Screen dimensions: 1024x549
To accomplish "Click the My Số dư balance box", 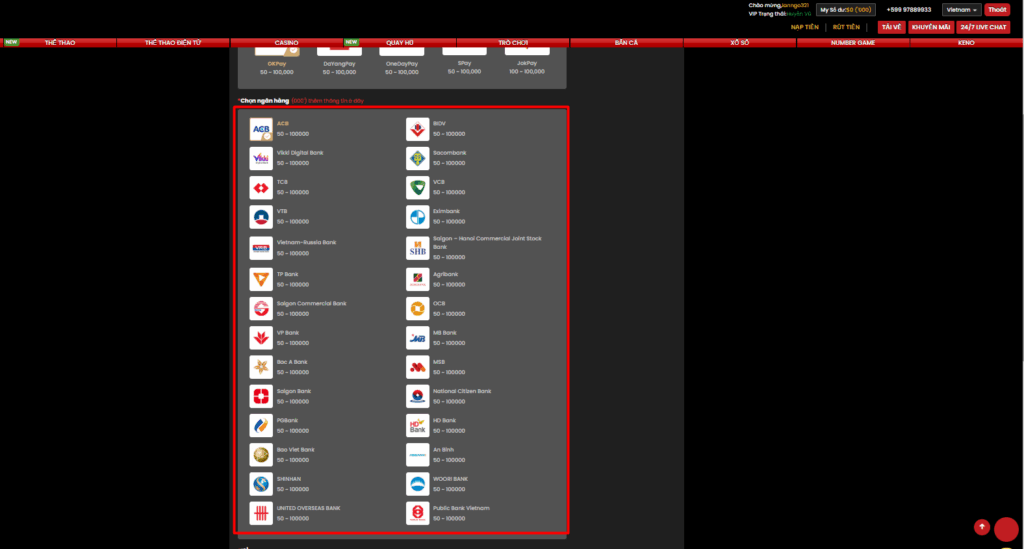I will tap(845, 10).
